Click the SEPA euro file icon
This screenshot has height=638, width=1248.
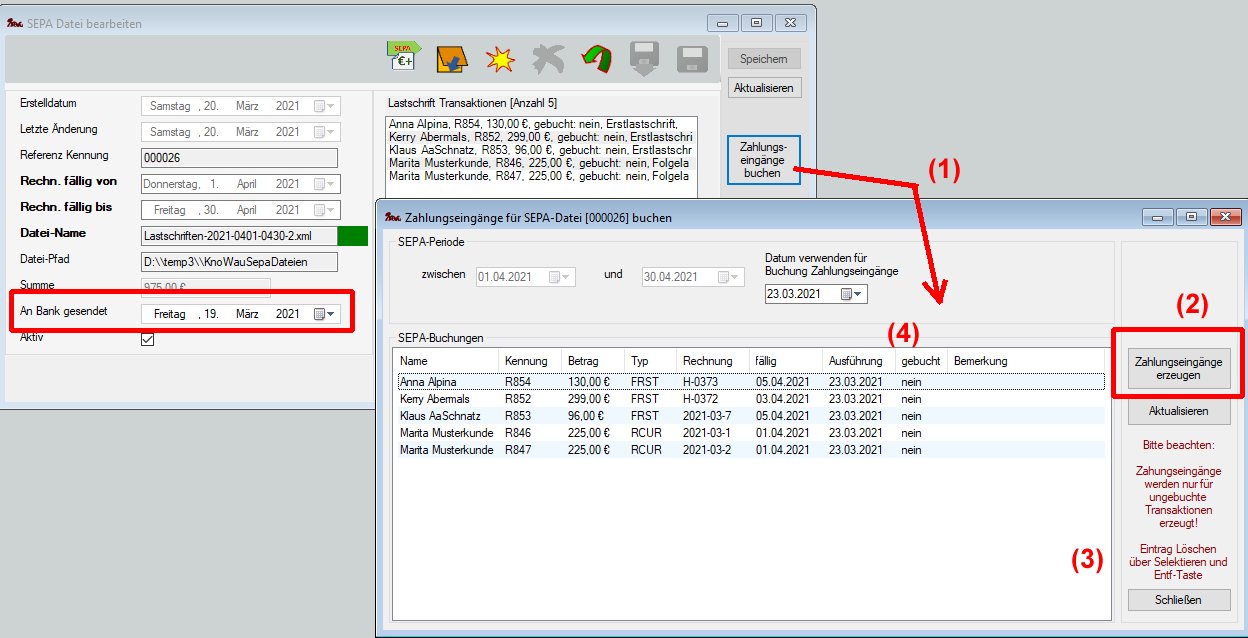[x=404, y=59]
